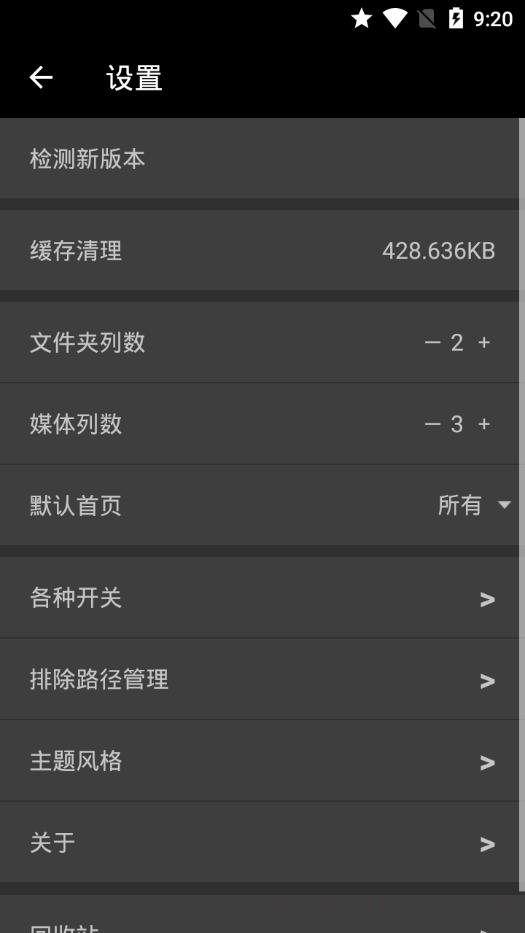
Task: Select the 所有 dropdown value
Action: tap(459, 505)
